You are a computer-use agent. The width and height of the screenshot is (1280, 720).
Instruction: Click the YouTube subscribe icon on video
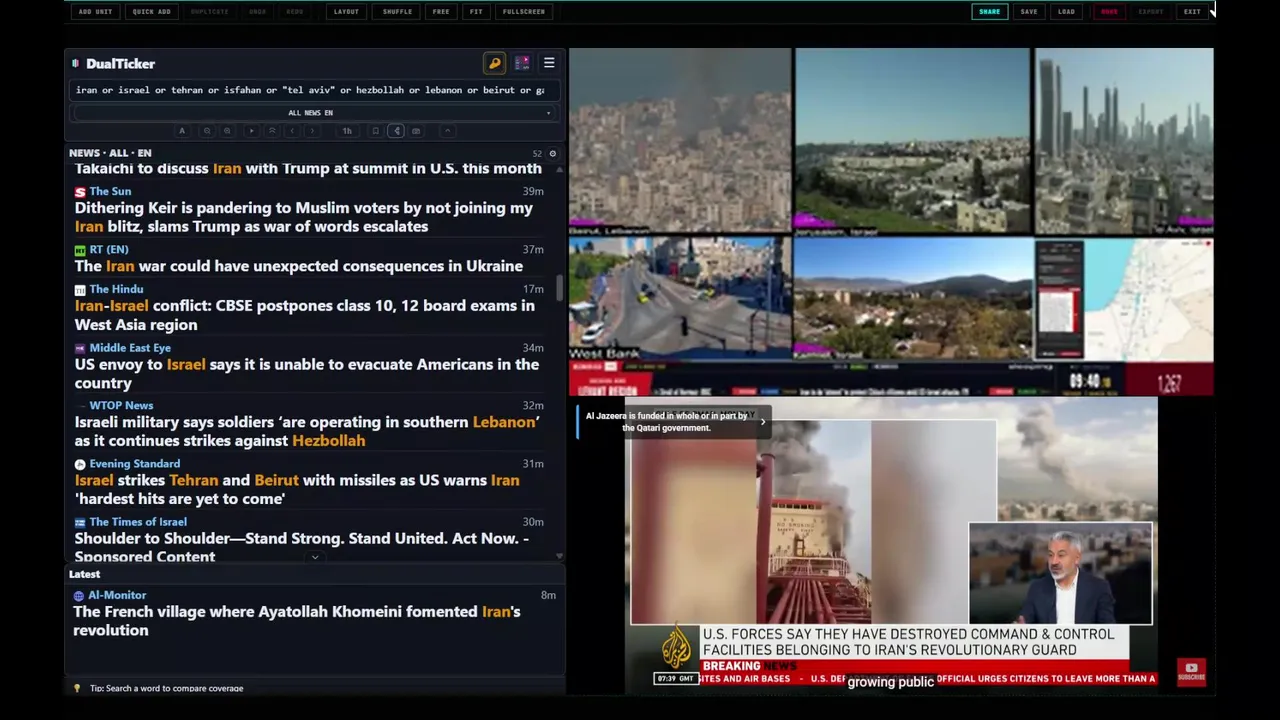pos(1191,671)
